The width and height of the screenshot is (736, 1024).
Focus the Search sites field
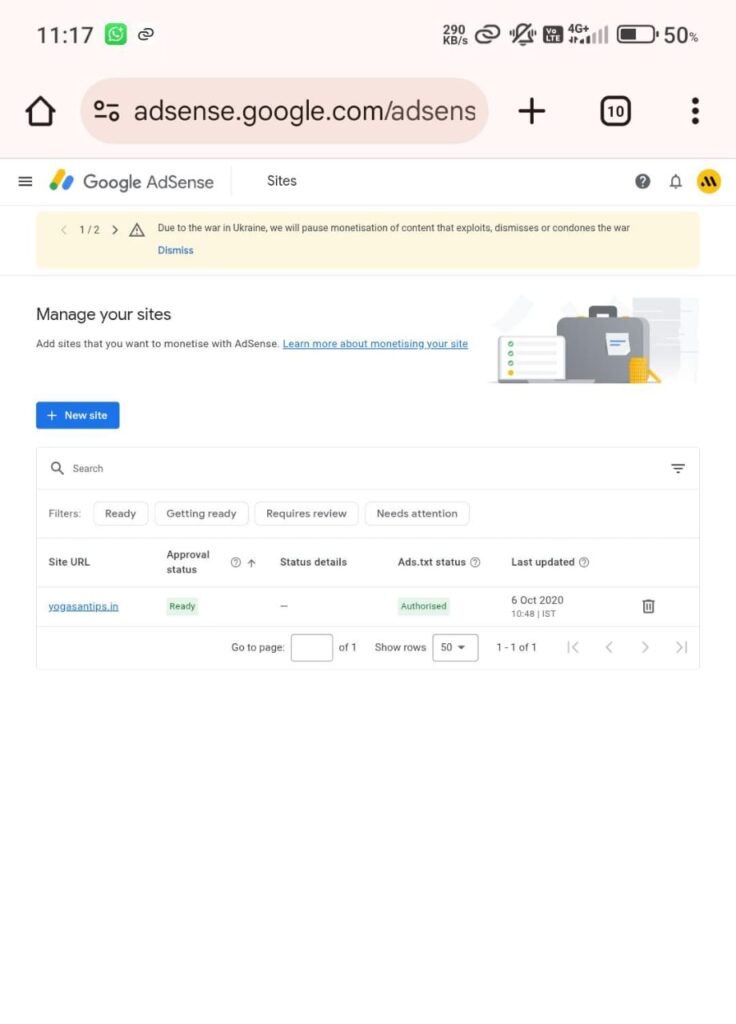(x=368, y=468)
